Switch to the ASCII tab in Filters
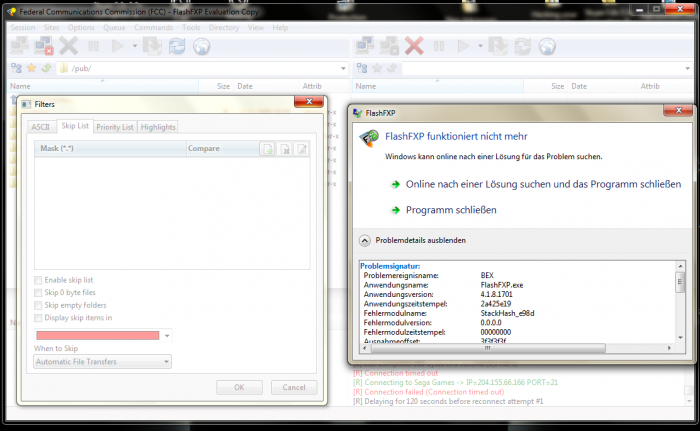Viewport: 700px width, 431px height. point(40,127)
